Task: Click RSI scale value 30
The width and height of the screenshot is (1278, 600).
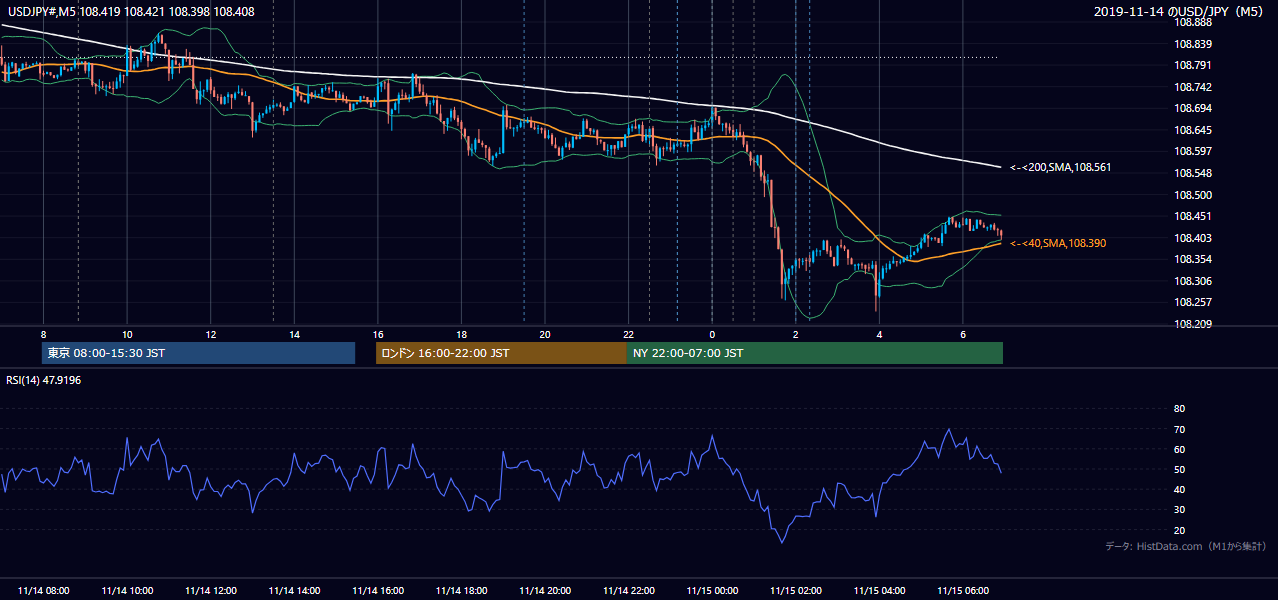Action: (1179, 509)
